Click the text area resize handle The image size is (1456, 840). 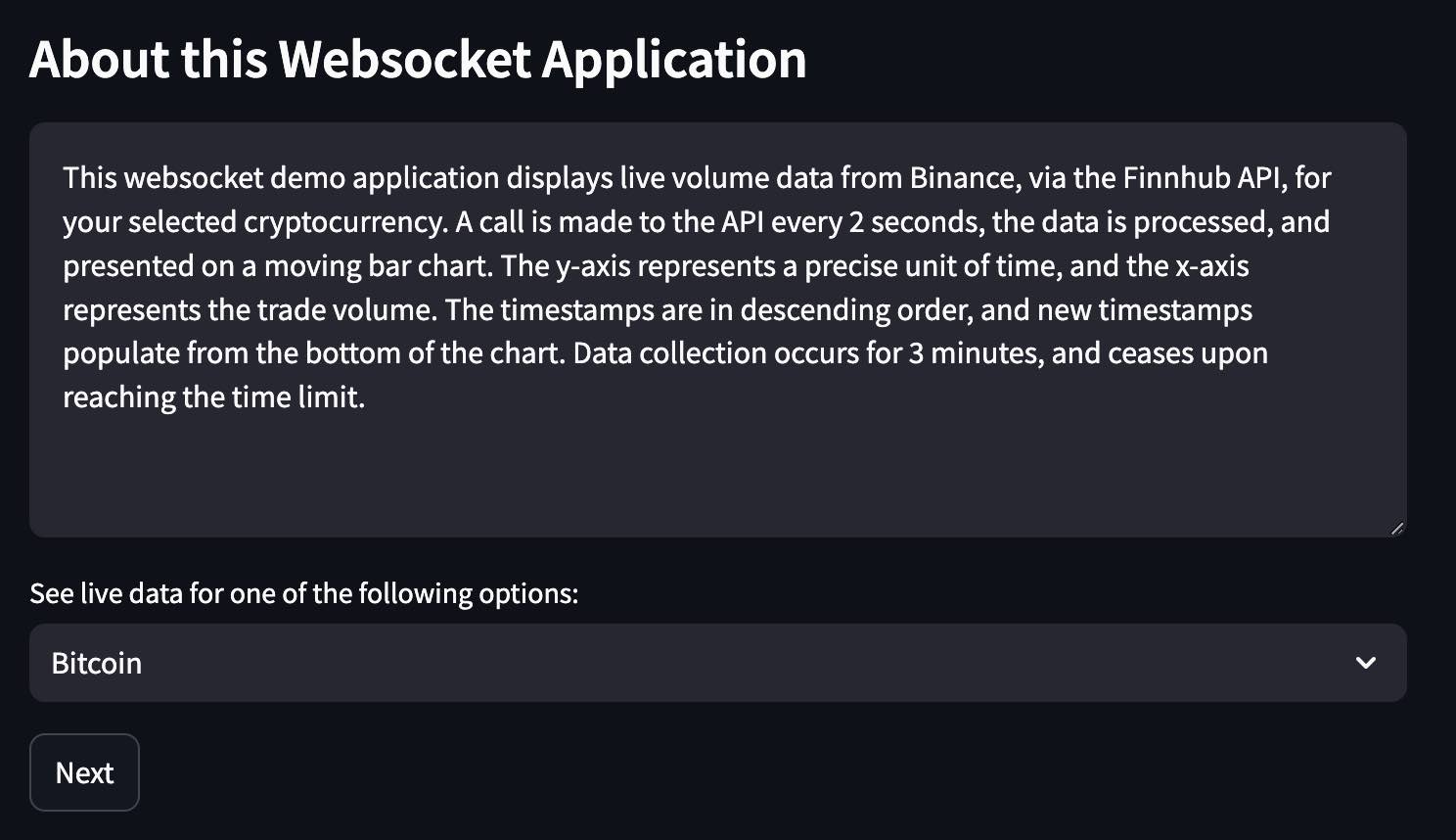1397,528
